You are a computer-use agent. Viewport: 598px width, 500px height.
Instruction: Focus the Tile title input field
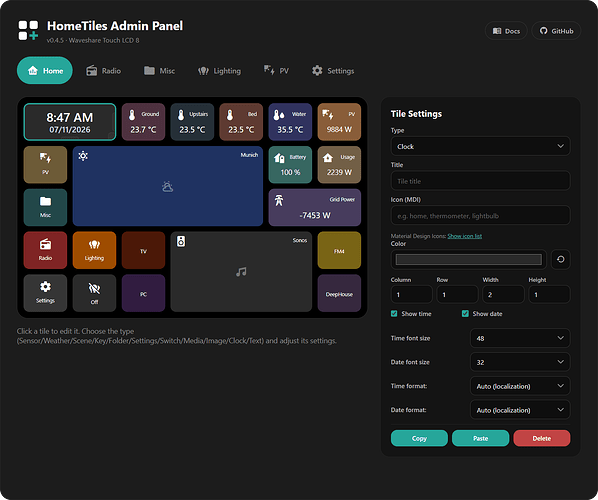click(481, 181)
